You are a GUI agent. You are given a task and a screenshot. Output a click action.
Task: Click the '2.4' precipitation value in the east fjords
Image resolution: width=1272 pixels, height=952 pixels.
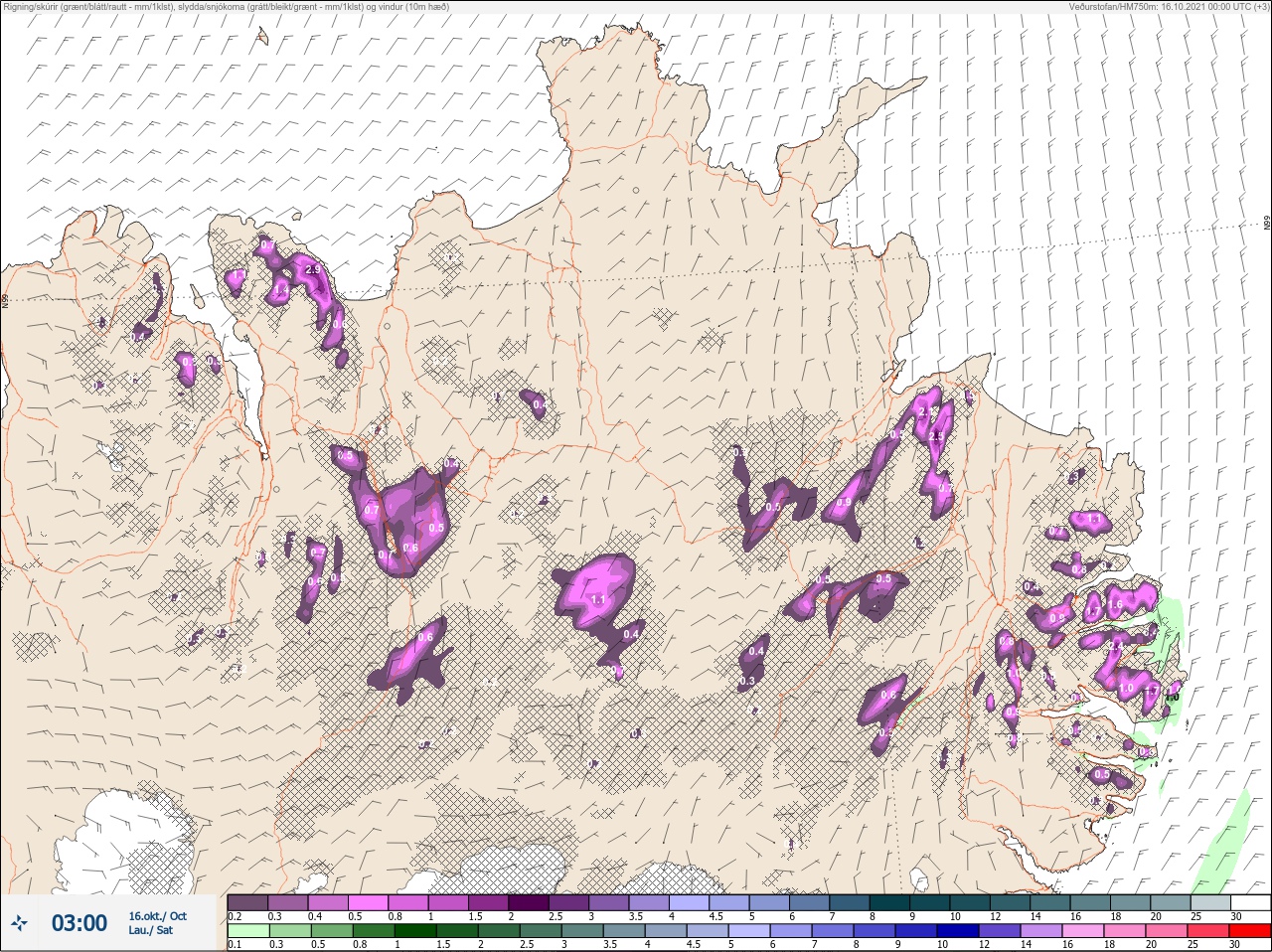(1117, 646)
